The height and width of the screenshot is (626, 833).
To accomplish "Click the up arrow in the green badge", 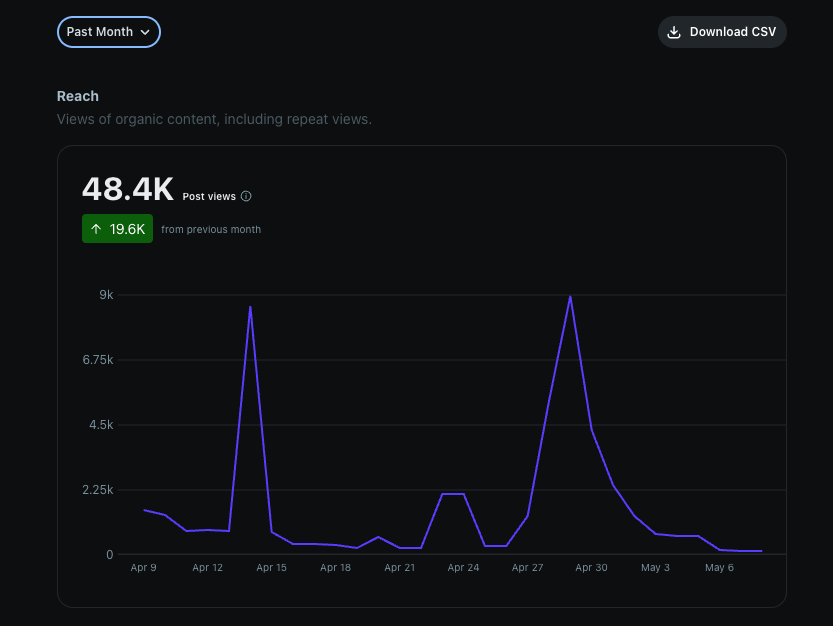I will point(96,229).
